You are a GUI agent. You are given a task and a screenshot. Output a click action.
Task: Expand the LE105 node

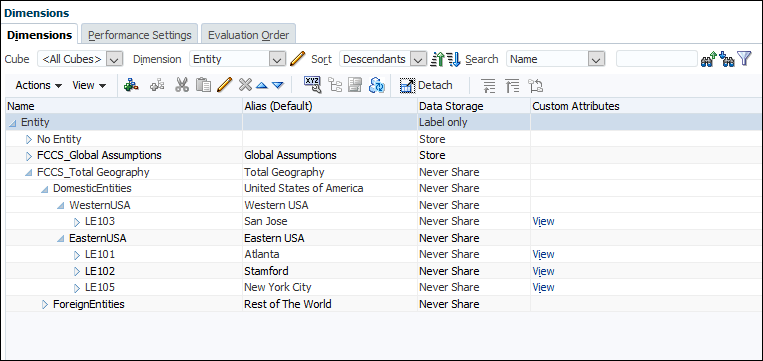(x=77, y=288)
